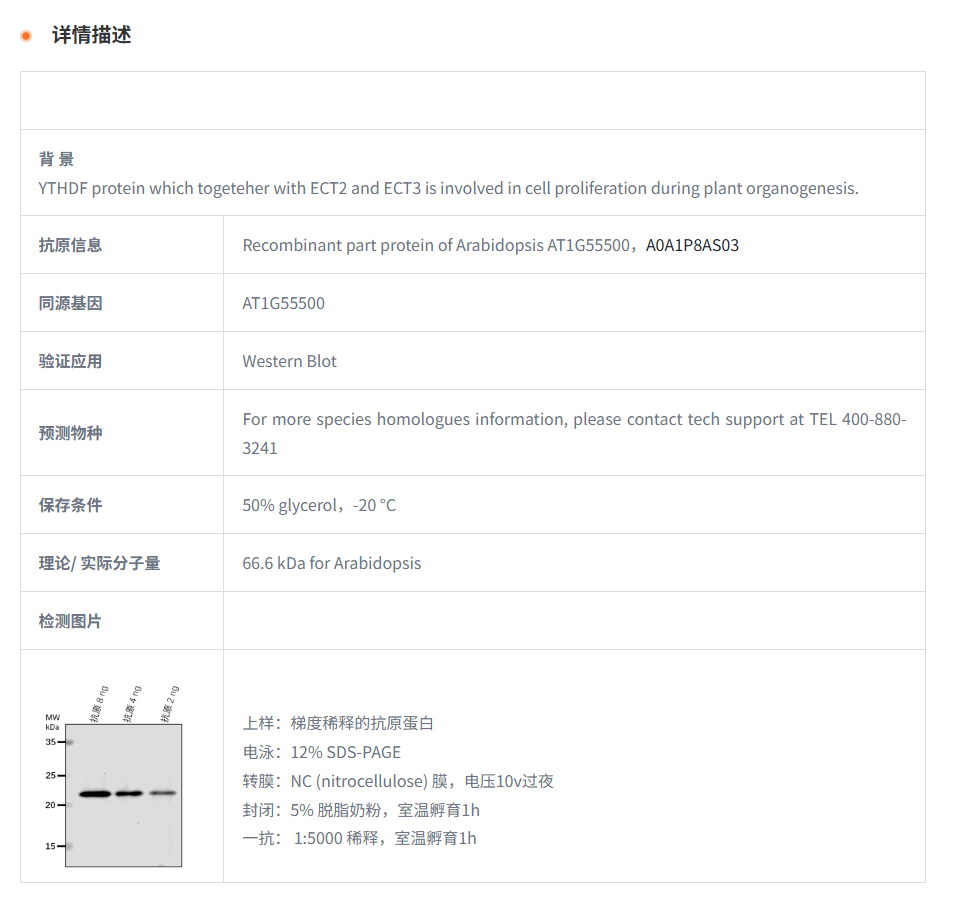This screenshot has width=954, height=913.
Task: Select the 66.6 kDa for Arabidopsis value
Action: (x=331, y=563)
